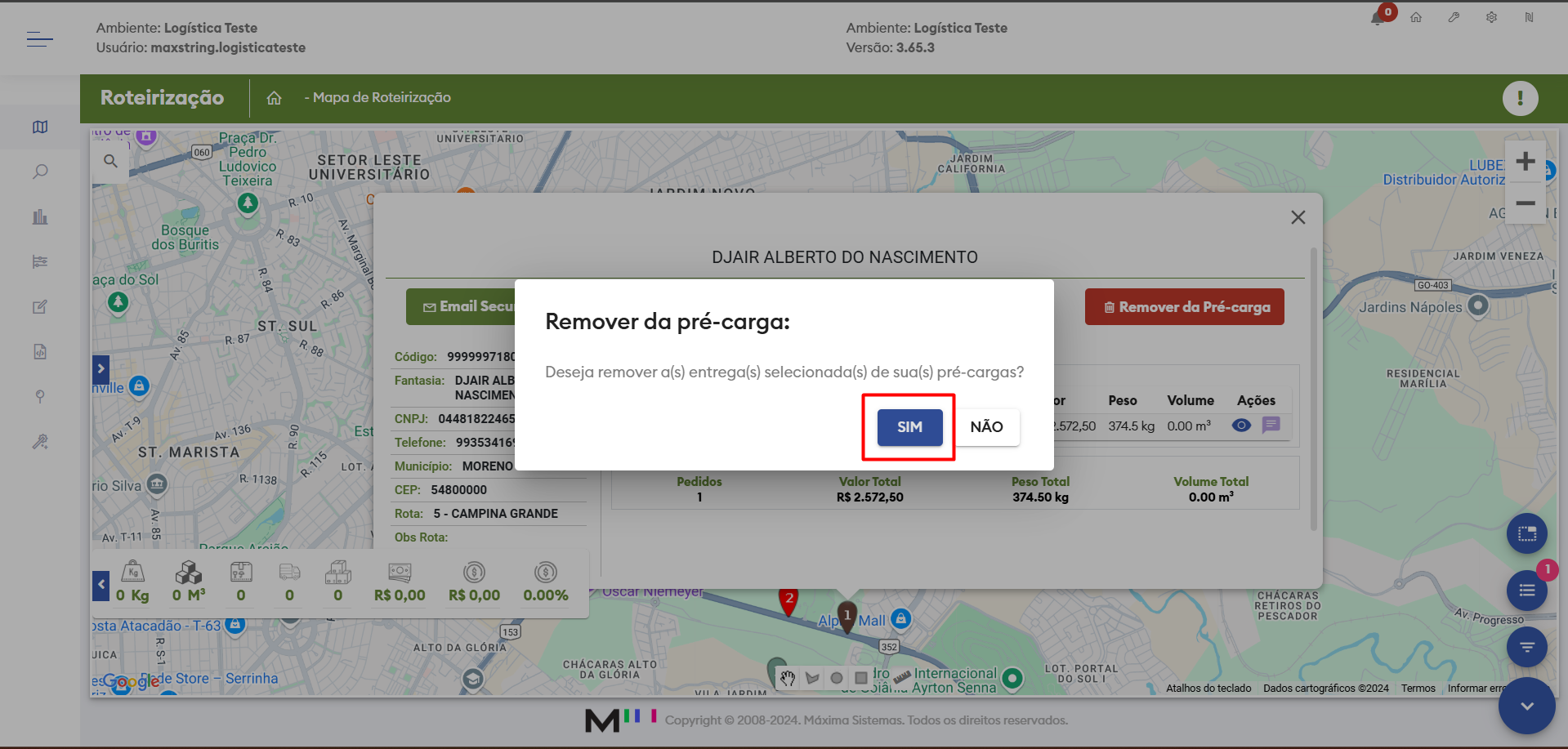Click the weight Kg total icon
Viewport: 1568px width, 749px height.
tap(133, 572)
